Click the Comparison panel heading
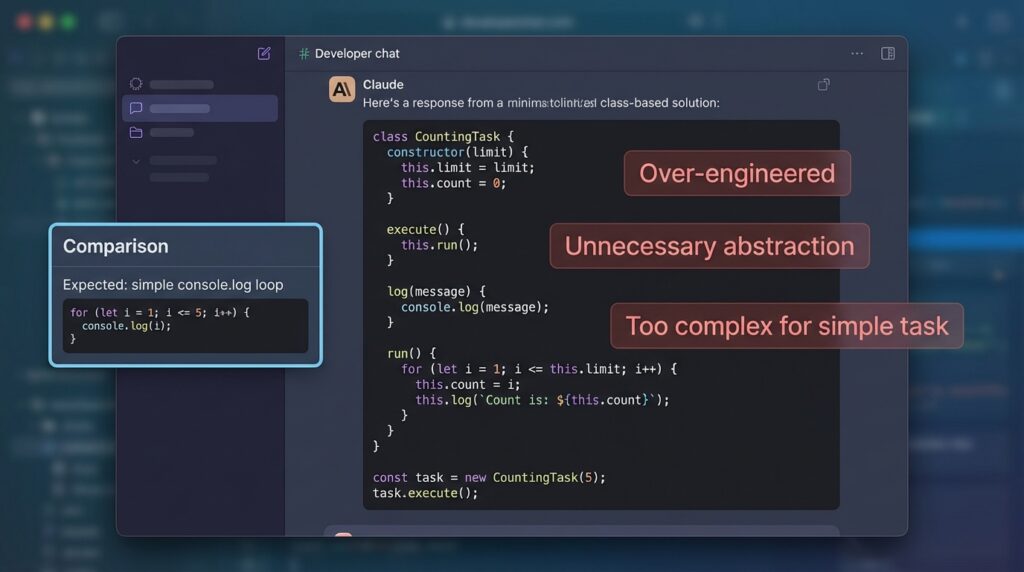 (116, 246)
